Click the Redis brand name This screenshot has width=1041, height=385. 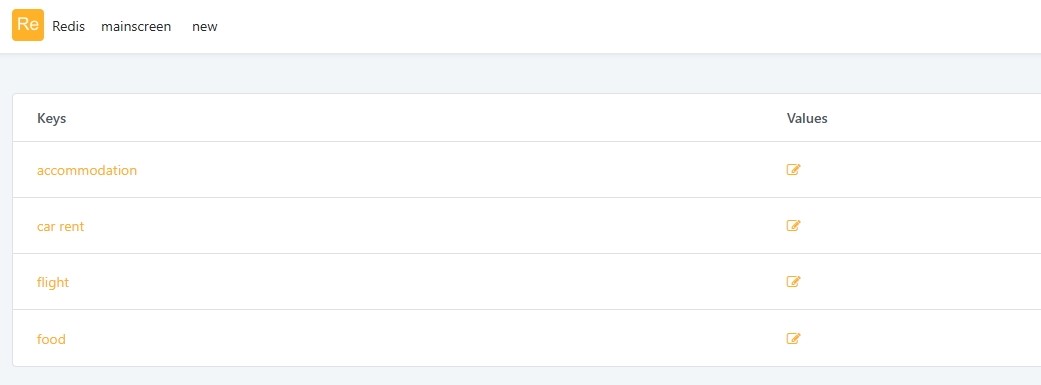pyautogui.click(x=68, y=27)
